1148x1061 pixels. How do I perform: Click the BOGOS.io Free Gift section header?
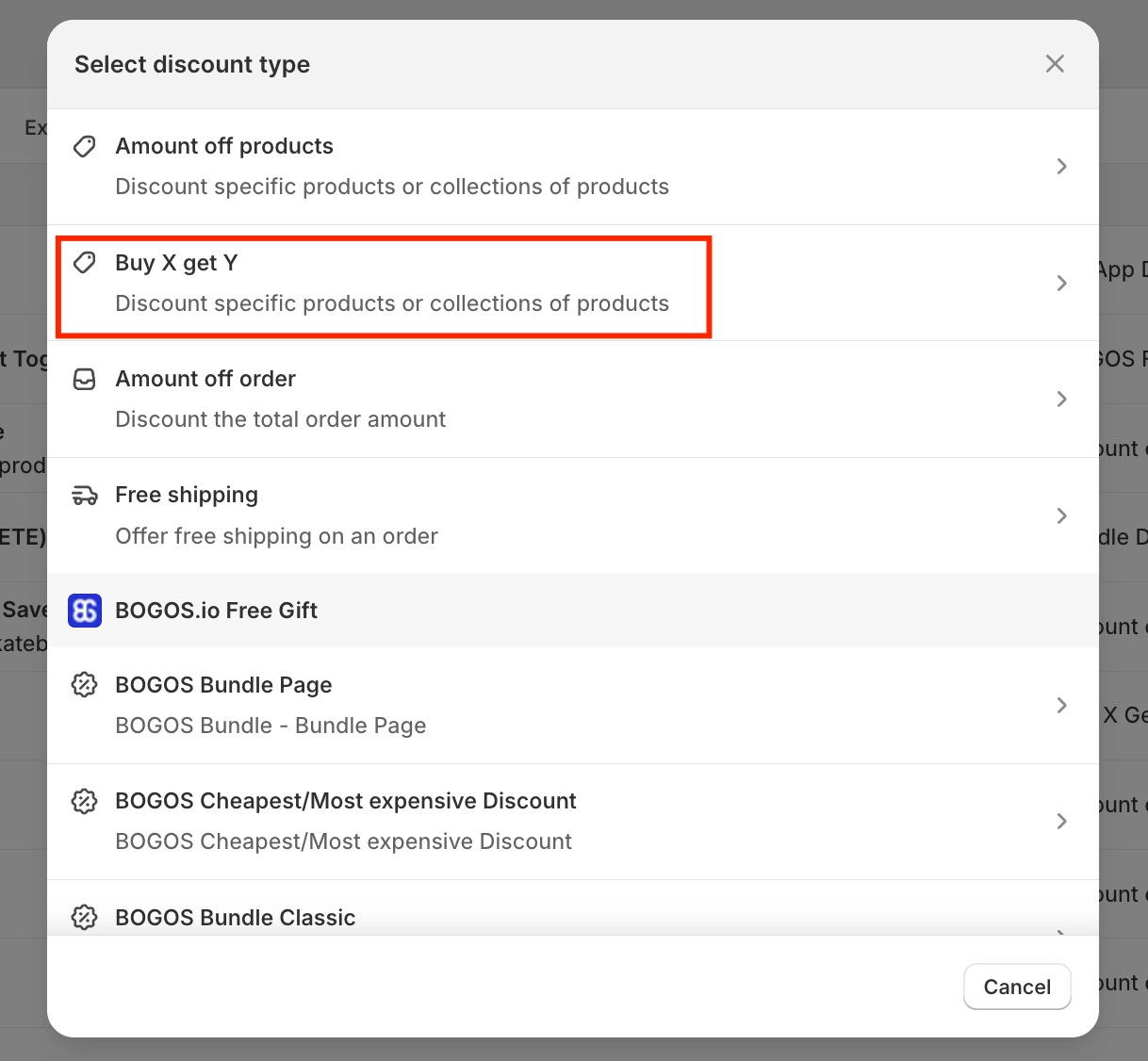[216, 611]
